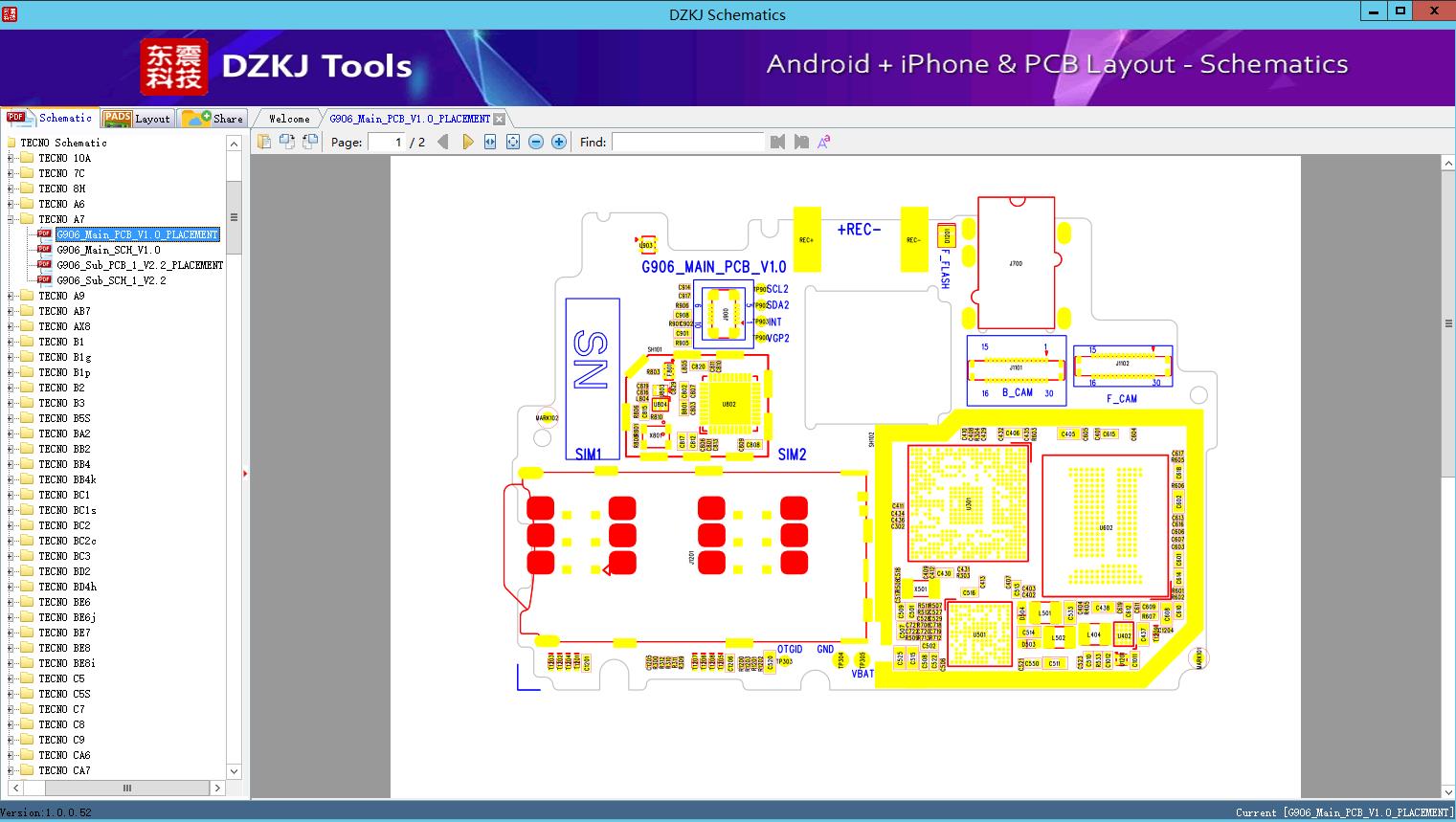
Task: Collapse the TECNO A7 folder
Action: (11, 219)
